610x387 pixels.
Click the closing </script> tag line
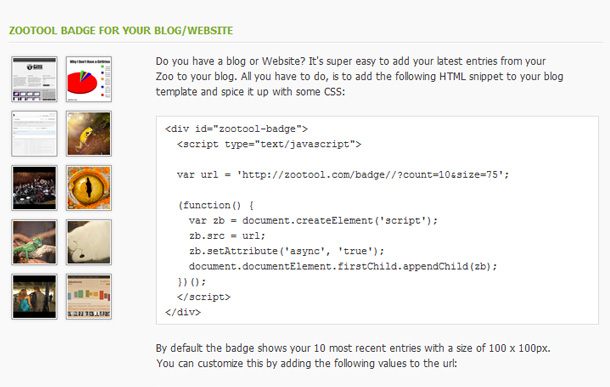click(x=204, y=297)
